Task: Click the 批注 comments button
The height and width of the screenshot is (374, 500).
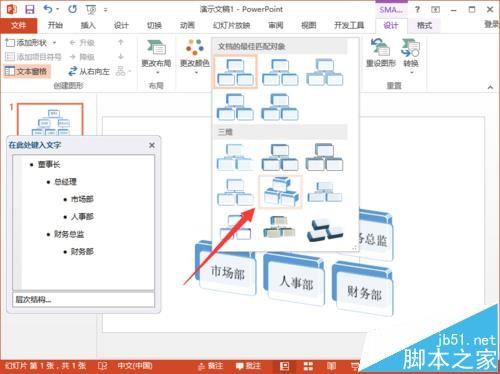Action: (248, 366)
